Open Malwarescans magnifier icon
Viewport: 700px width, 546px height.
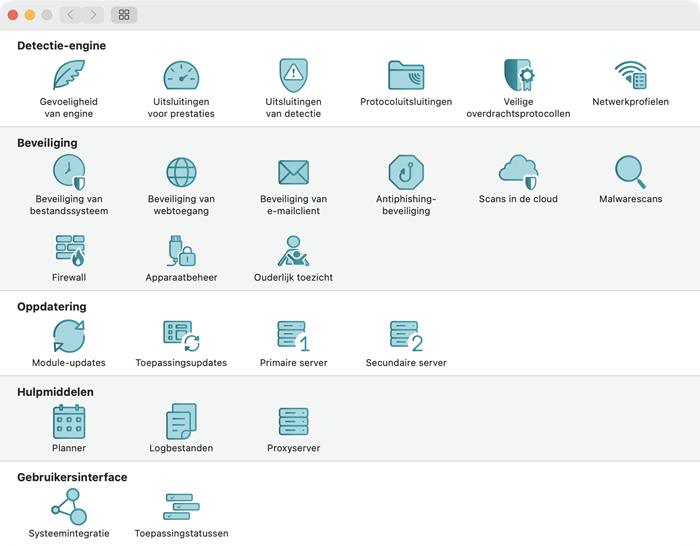tap(631, 172)
